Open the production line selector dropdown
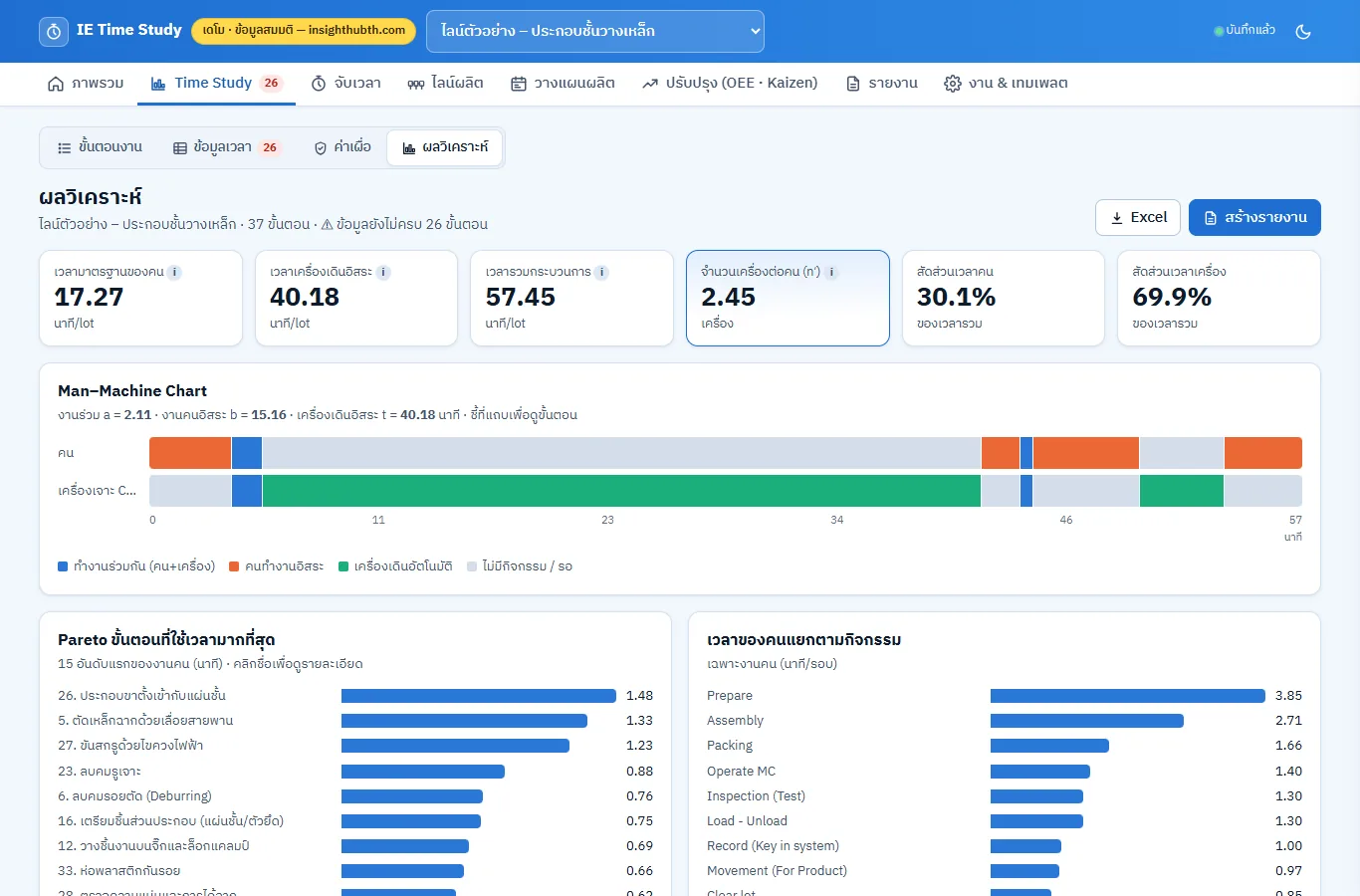Image resolution: width=1360 pixels, height=896 pixels. 595,31
